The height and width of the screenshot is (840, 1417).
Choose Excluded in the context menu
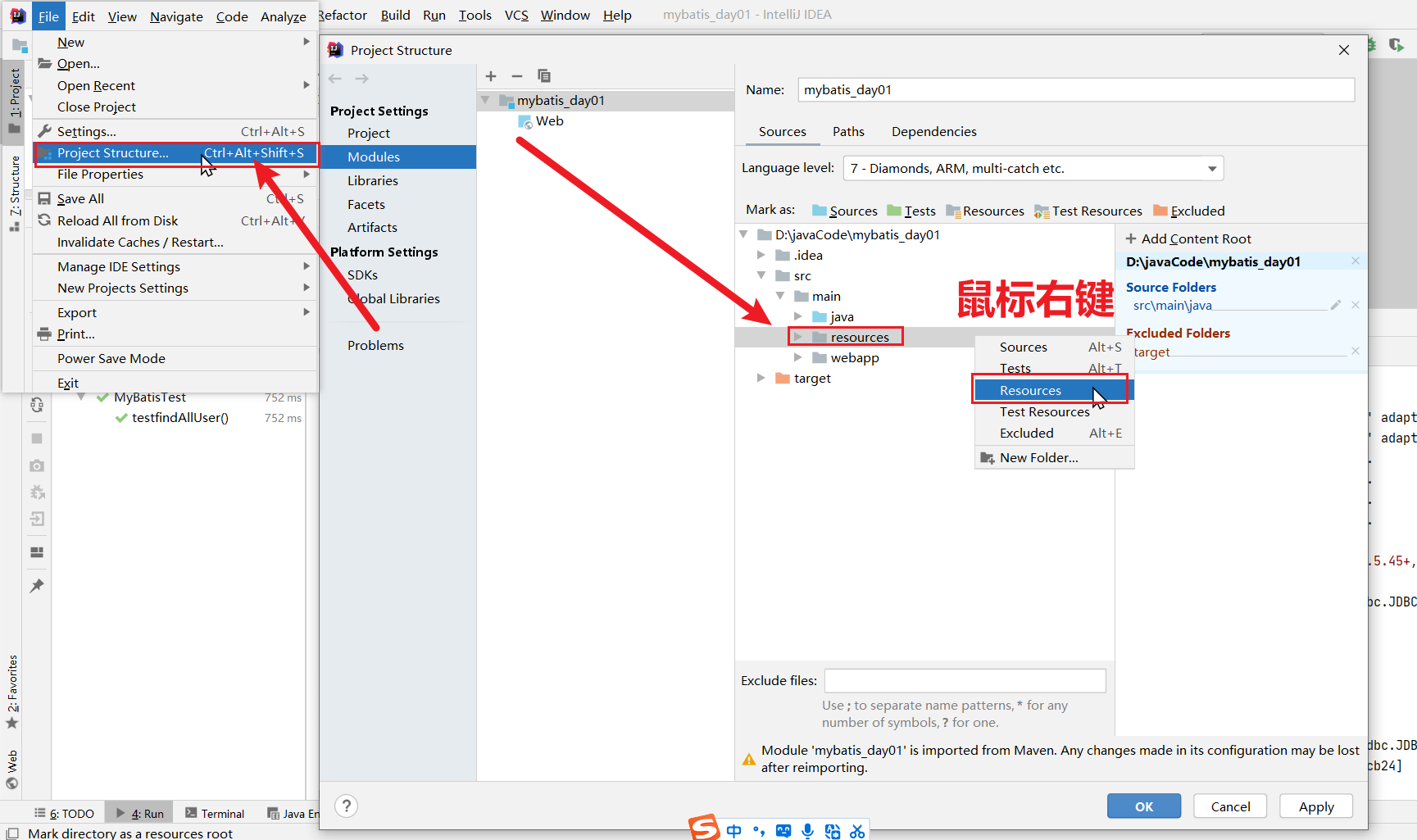pos(1054,433)
